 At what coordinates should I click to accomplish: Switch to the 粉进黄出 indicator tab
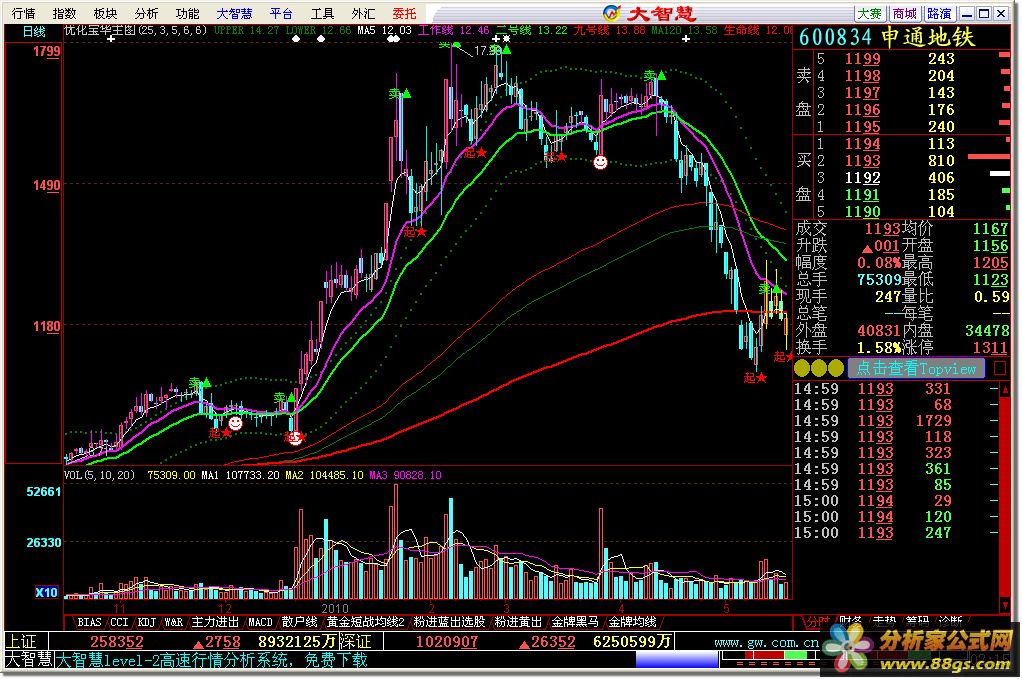tap(518, 622)
